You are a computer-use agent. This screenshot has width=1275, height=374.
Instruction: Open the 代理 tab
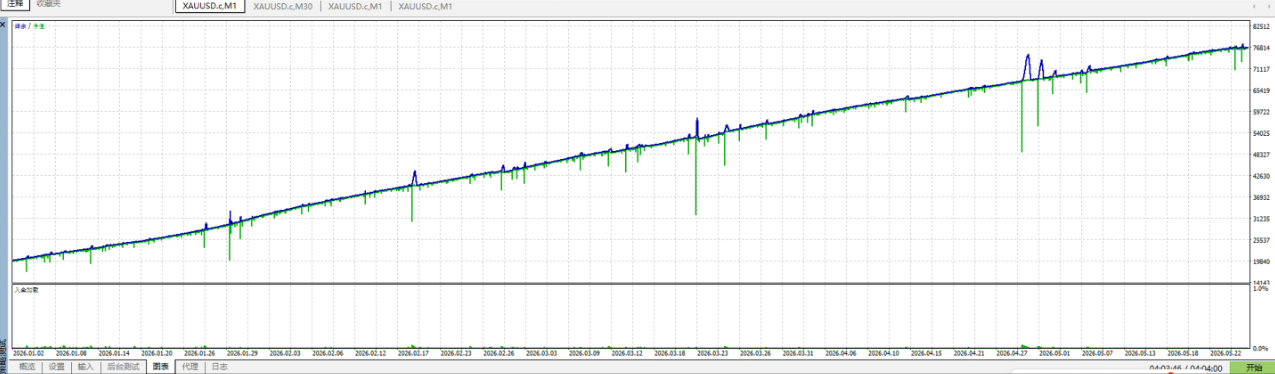[x=189, y=367]
